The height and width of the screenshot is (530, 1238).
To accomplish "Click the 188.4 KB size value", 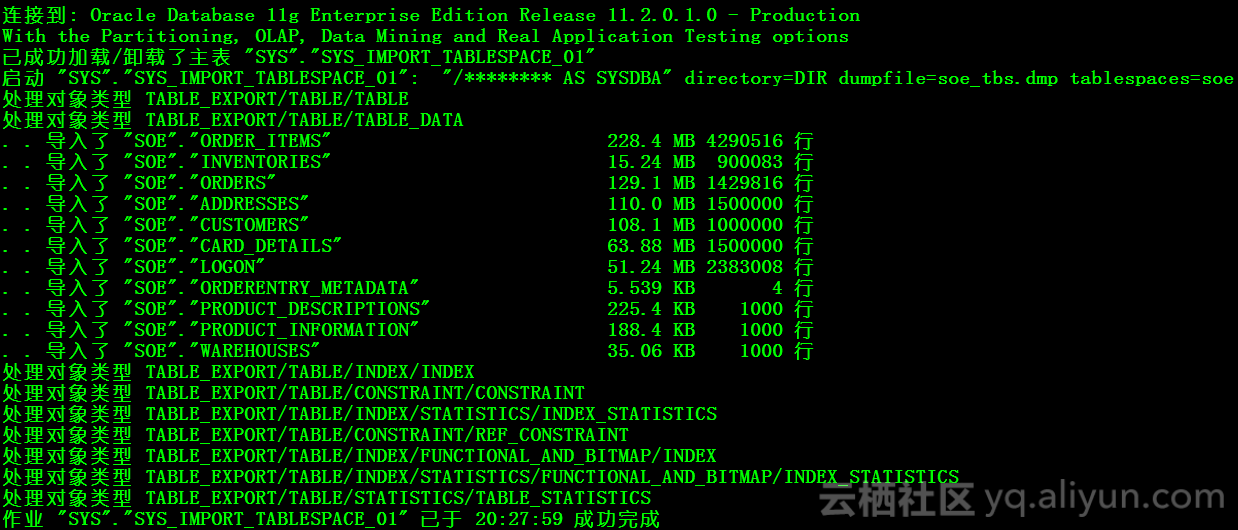I will (x=651, y=330).
